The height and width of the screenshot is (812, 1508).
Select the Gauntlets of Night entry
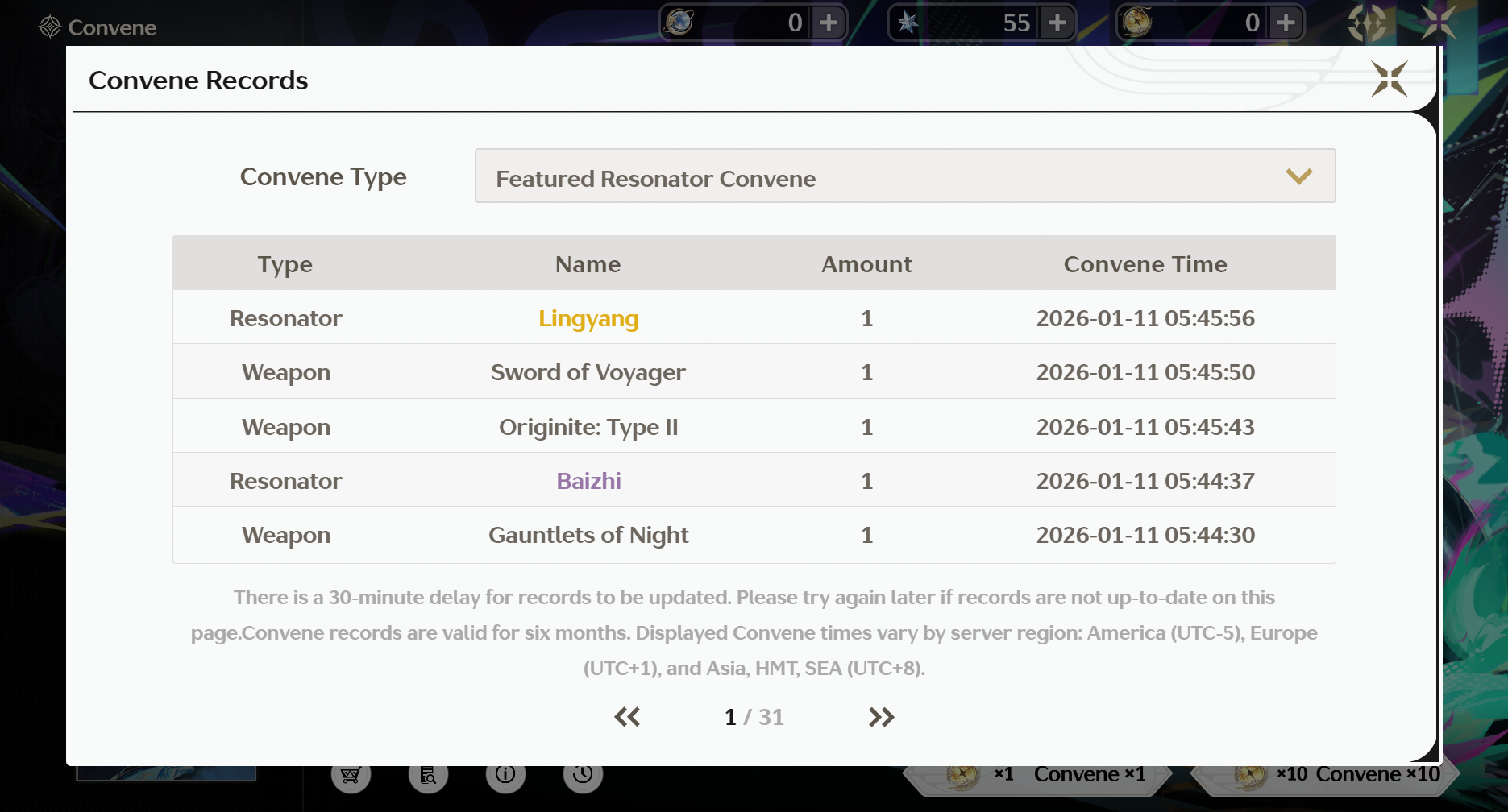(x=588, y=535)
